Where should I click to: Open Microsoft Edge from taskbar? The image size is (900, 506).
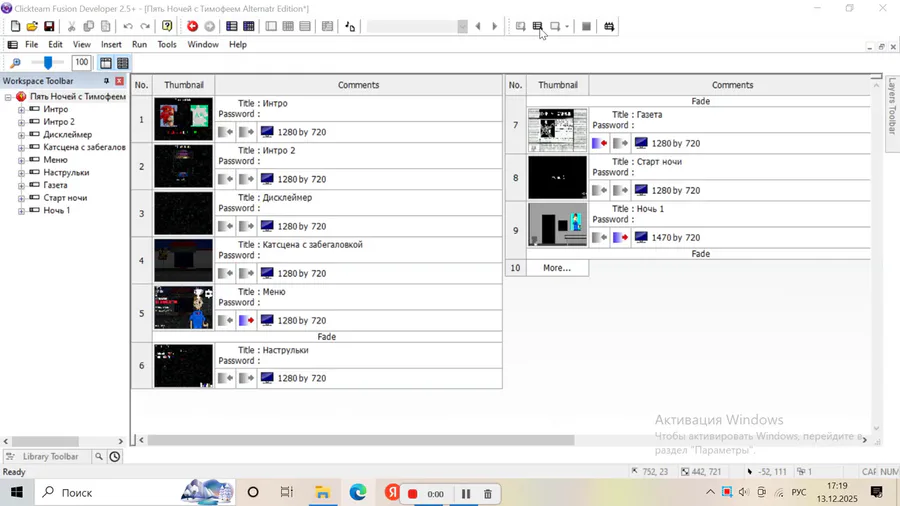coord(358,493)
